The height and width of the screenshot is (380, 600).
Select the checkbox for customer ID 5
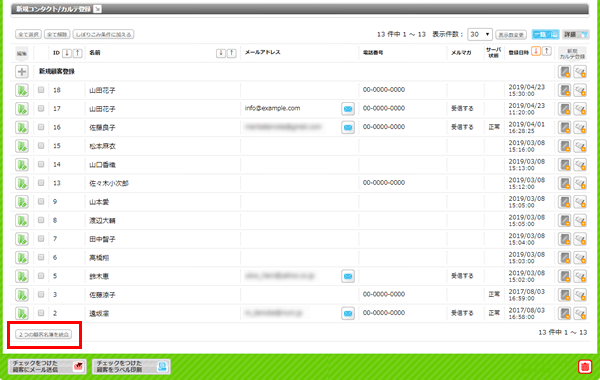pos(41,276)
